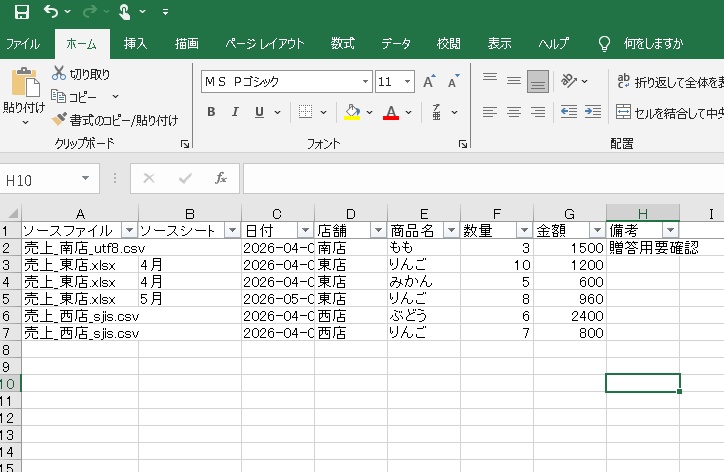Expand the 貼り付け options arrow

pos(25,122)
